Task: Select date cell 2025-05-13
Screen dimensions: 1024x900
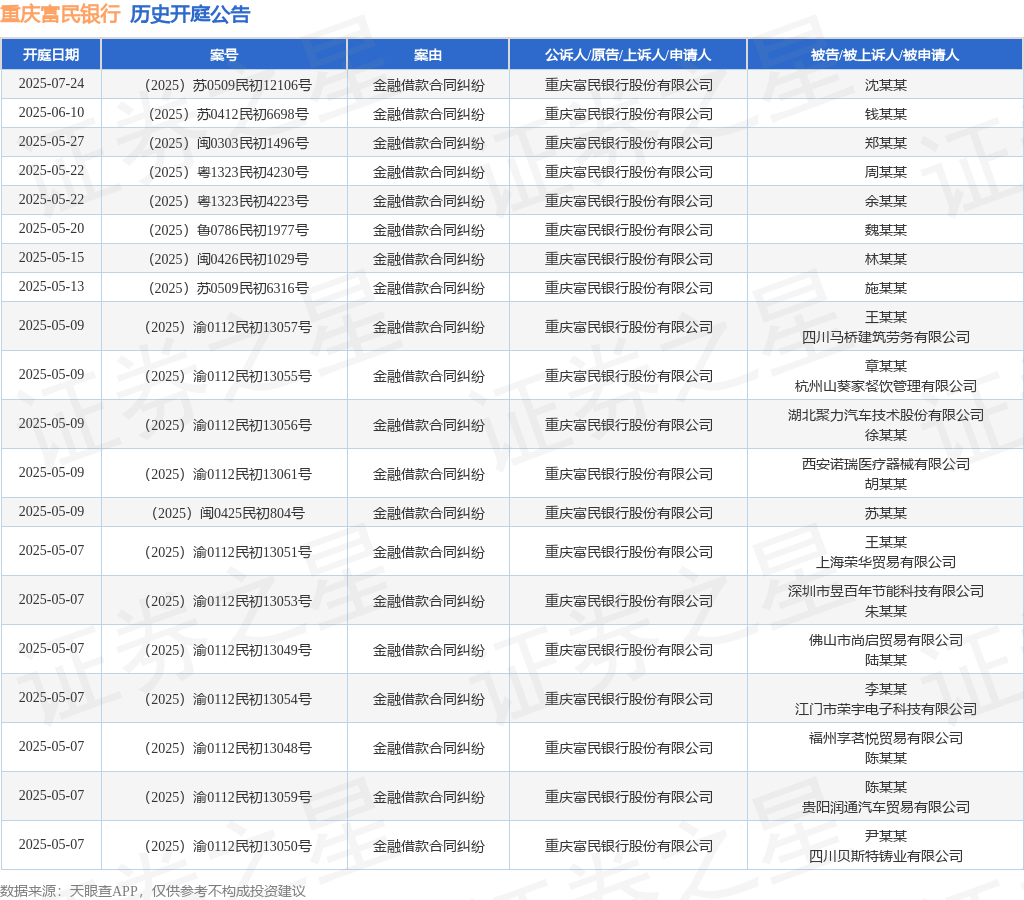Action: pos(51,287)
